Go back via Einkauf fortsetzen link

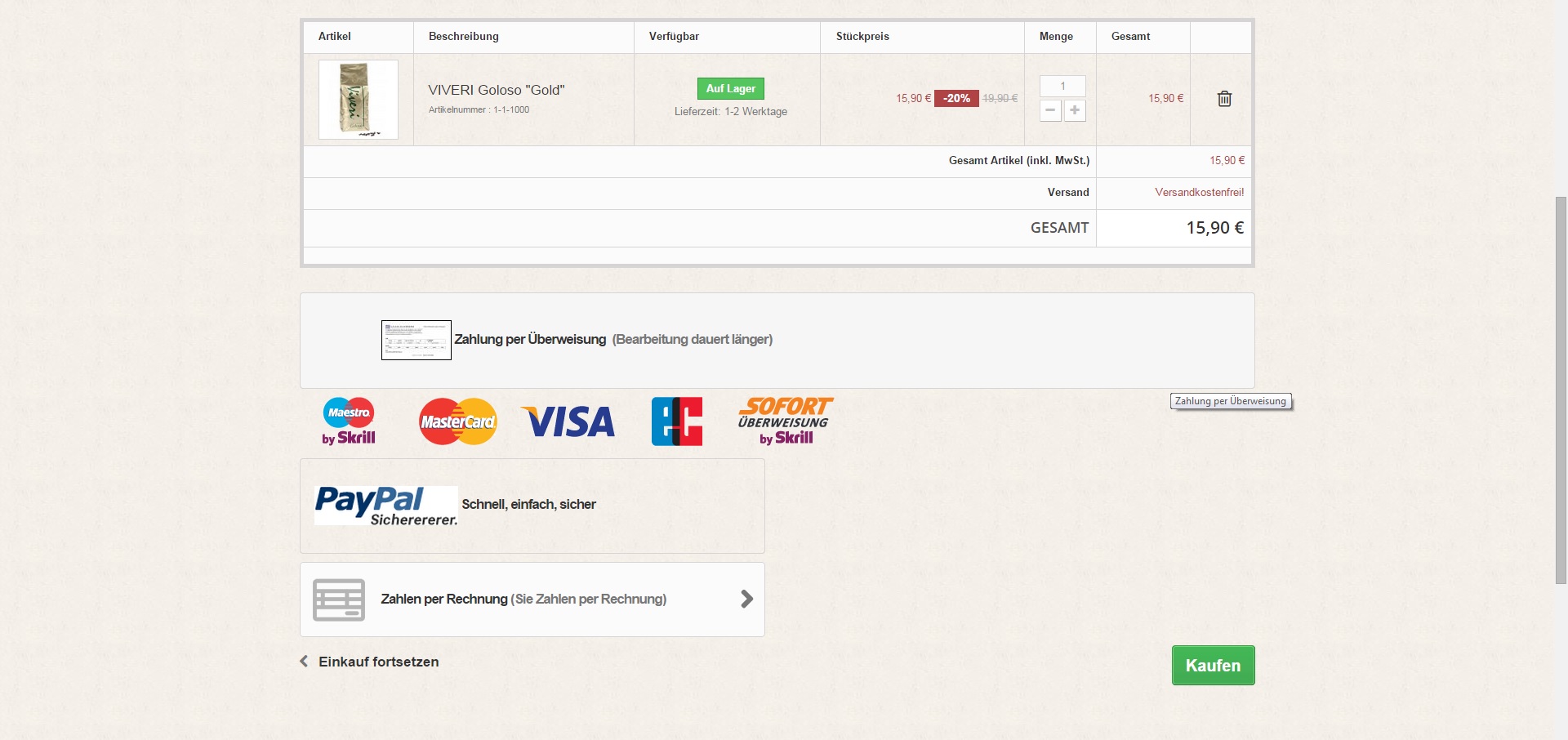(378, 662)
